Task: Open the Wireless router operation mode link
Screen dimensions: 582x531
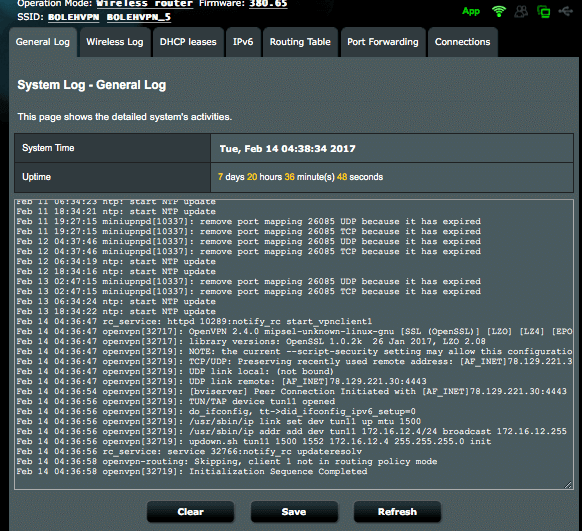Action: [x=145, y=4]
